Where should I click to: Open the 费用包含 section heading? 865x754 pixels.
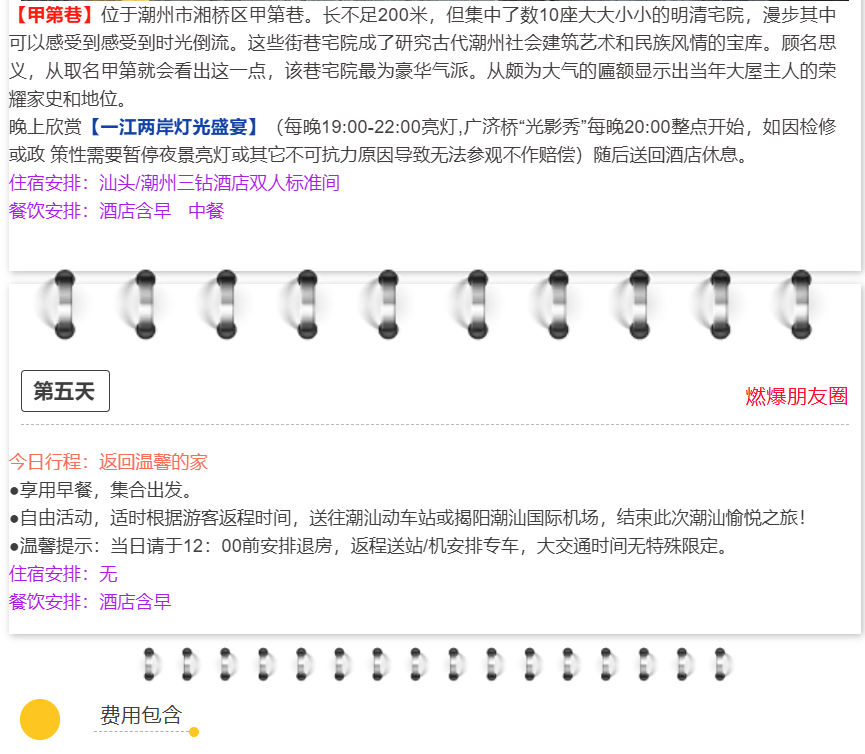click(x=141, y=715)
